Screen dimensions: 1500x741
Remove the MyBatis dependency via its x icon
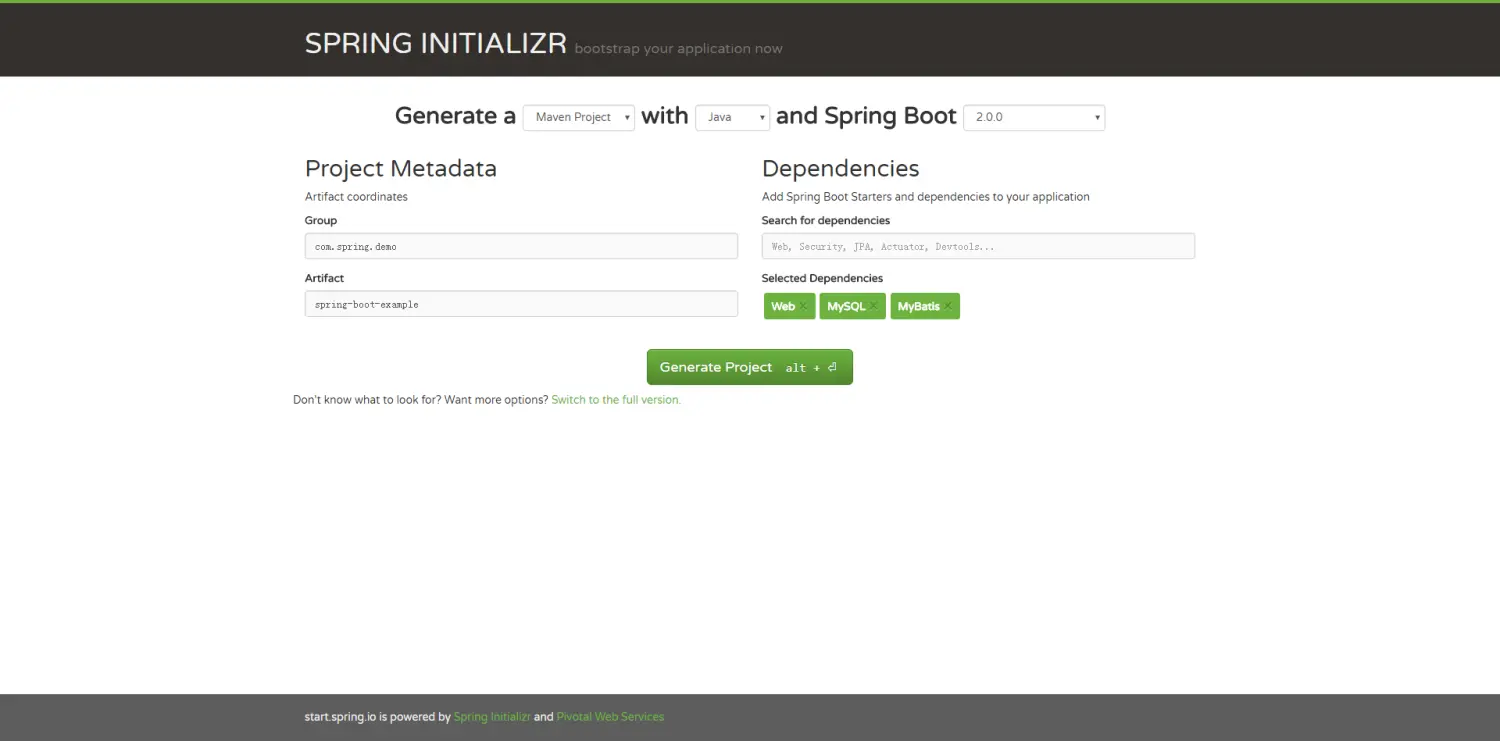(947, 306)
